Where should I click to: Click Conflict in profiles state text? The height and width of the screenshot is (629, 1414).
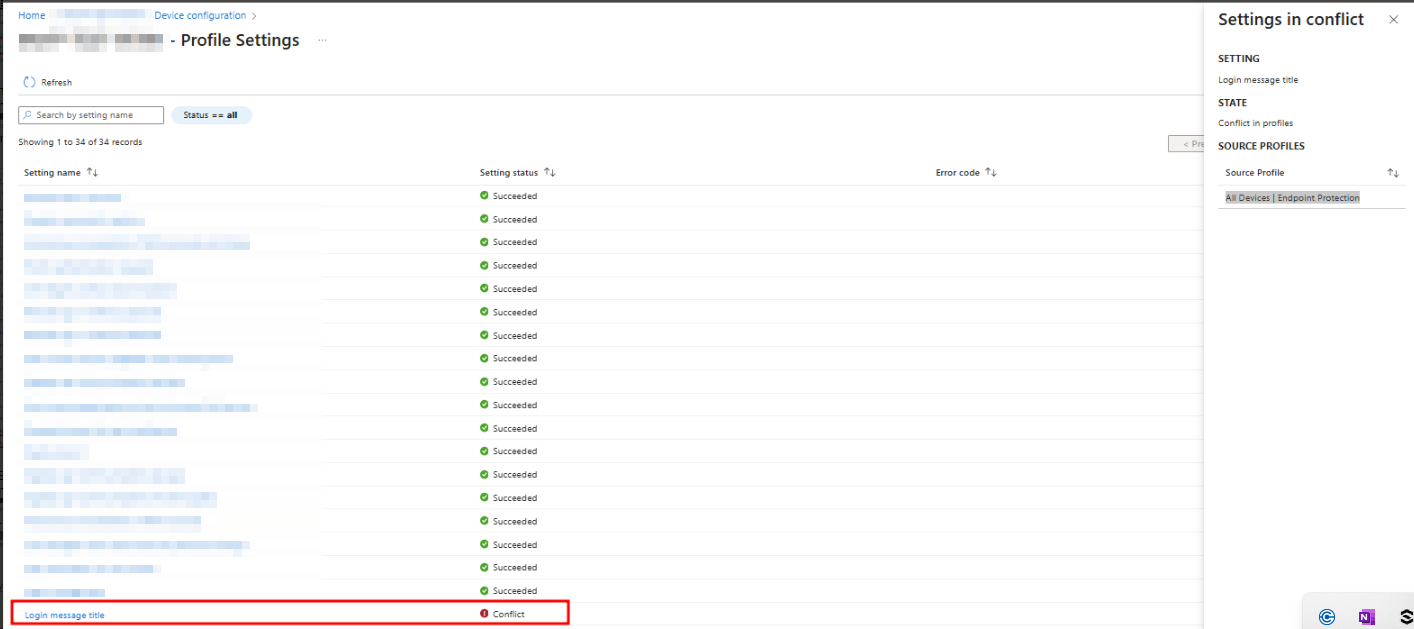[1255, 123]
